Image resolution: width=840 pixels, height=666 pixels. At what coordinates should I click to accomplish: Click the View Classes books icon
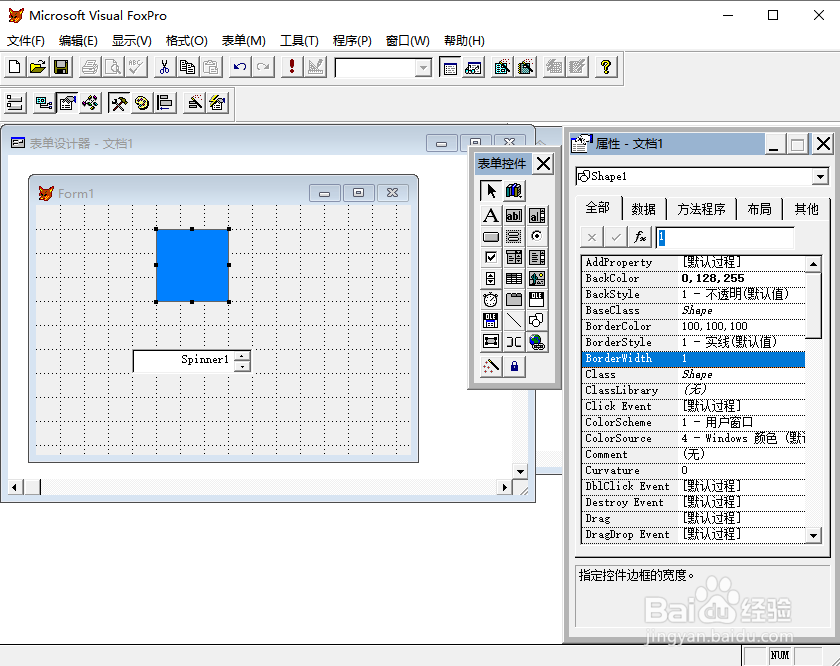point(513,191)
